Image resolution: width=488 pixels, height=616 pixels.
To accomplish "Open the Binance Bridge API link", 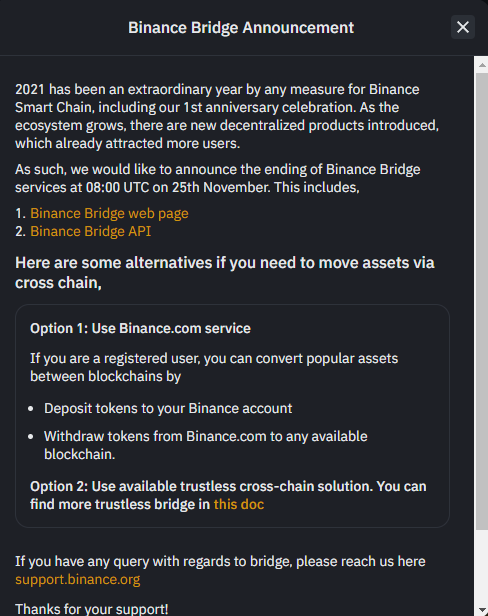I will point(90,231).
